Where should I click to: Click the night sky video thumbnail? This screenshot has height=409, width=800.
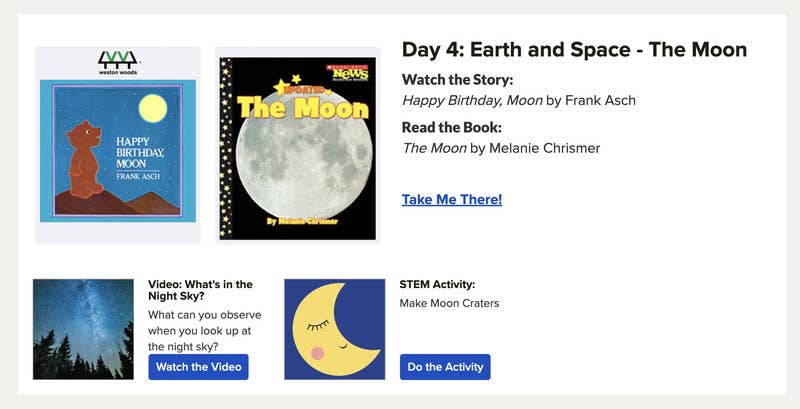[x=83, y=329]
